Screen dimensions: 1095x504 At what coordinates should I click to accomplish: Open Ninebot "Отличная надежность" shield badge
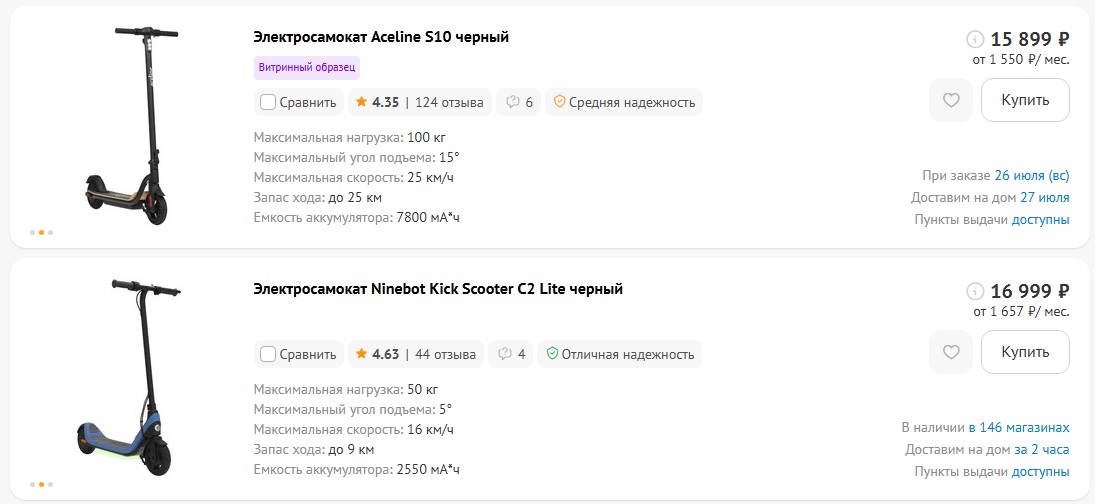click(619, 354)
